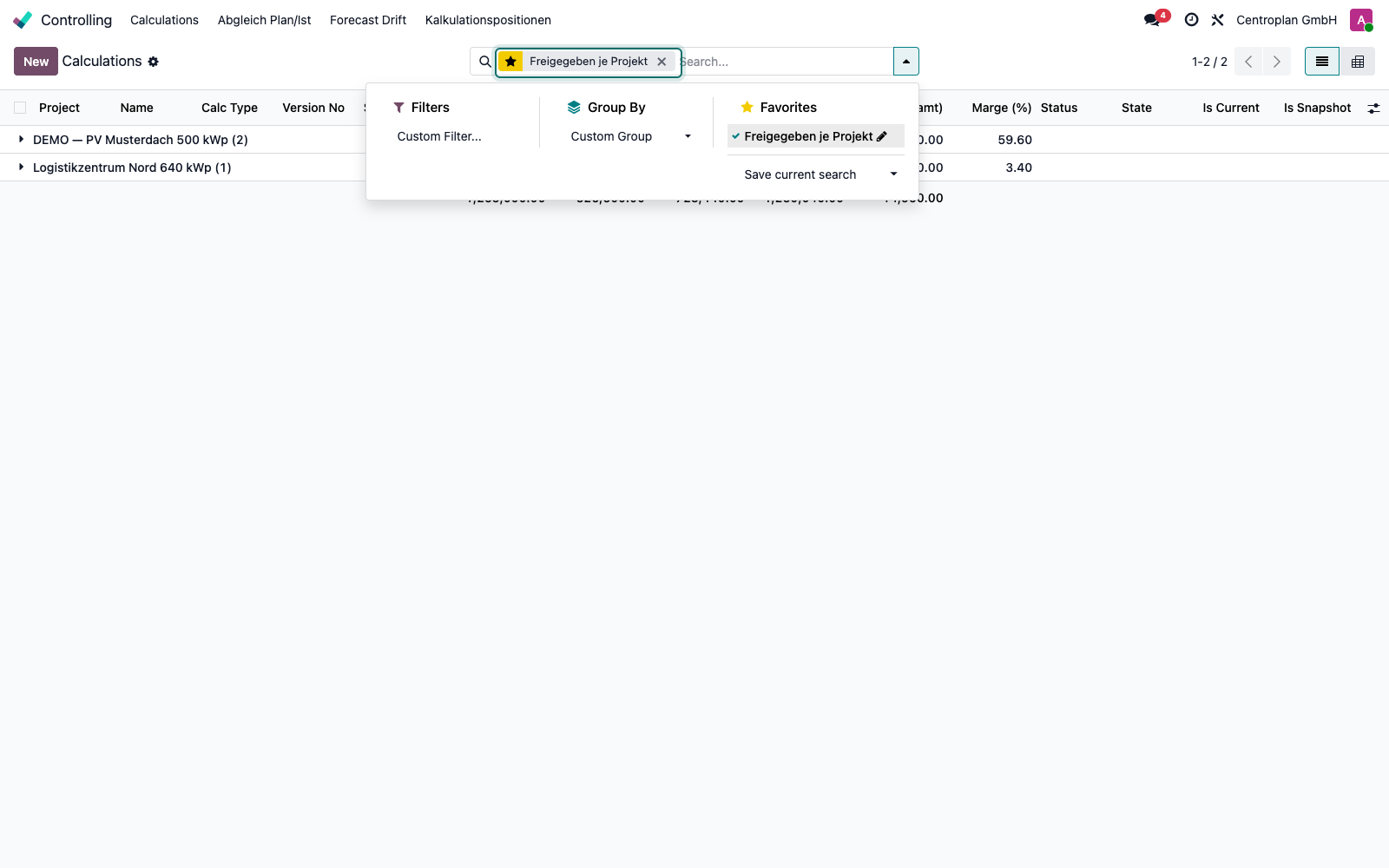The height and width of the screenshot is (868, 1389).
Task: Open the Kalkulationspositionen menu
Action: pos(488,20)
